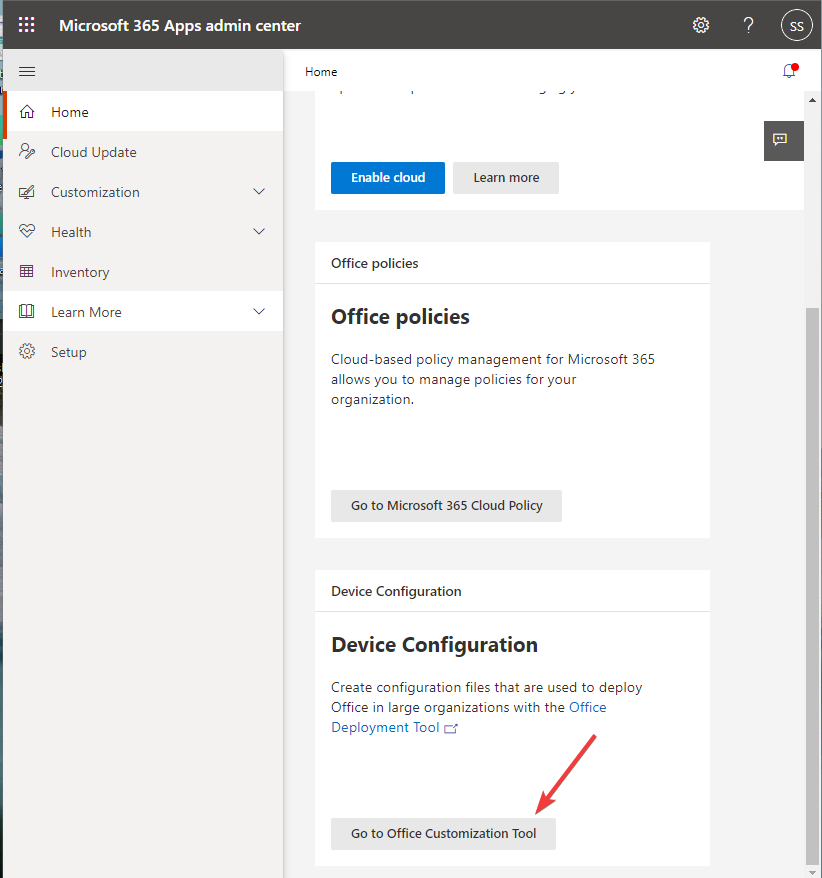The image size is (822, 878).
Task: Open the feedback chat icon
Action: coord(781,140)
